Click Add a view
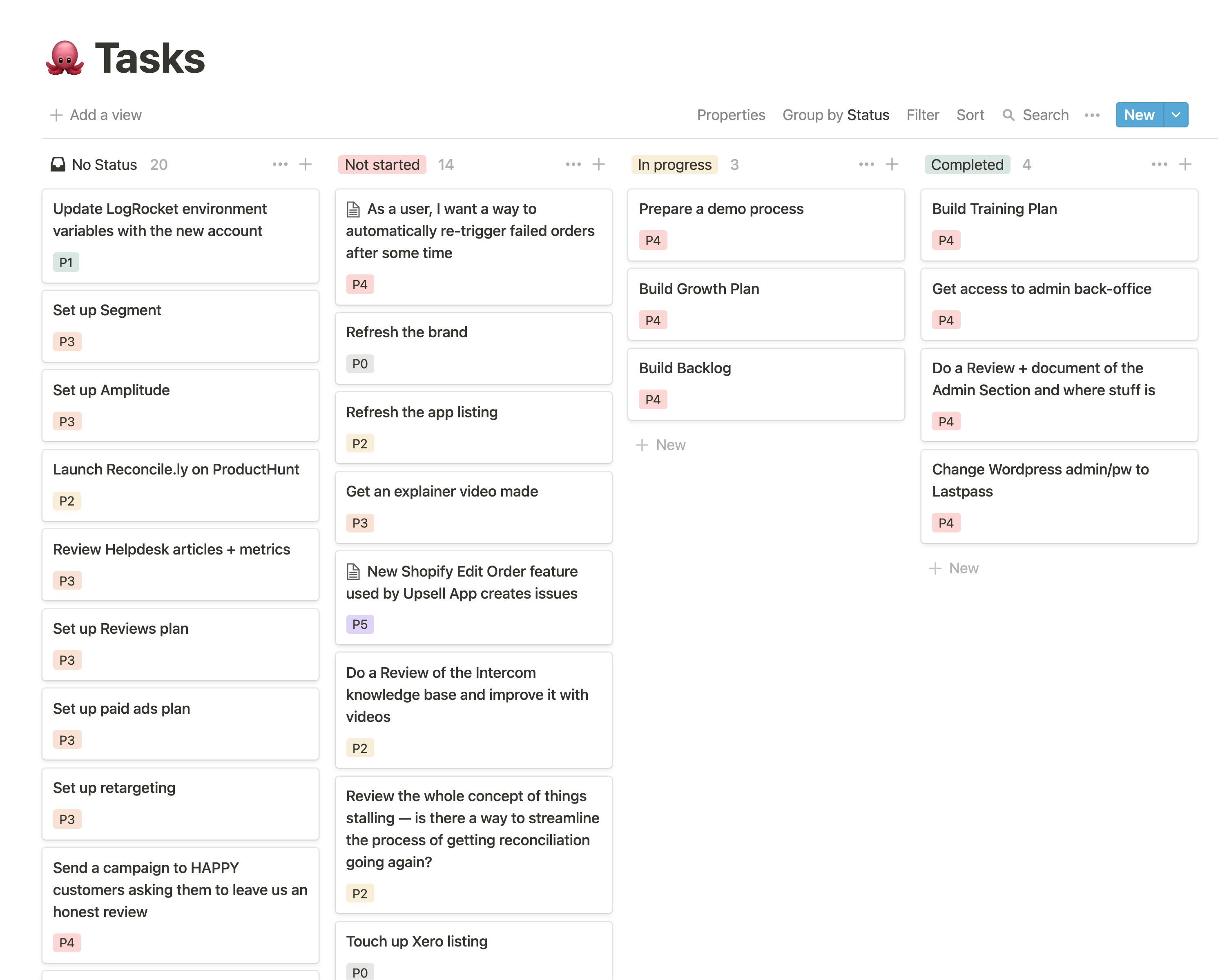Viewport: 1218px width, 980px height. 96,115
